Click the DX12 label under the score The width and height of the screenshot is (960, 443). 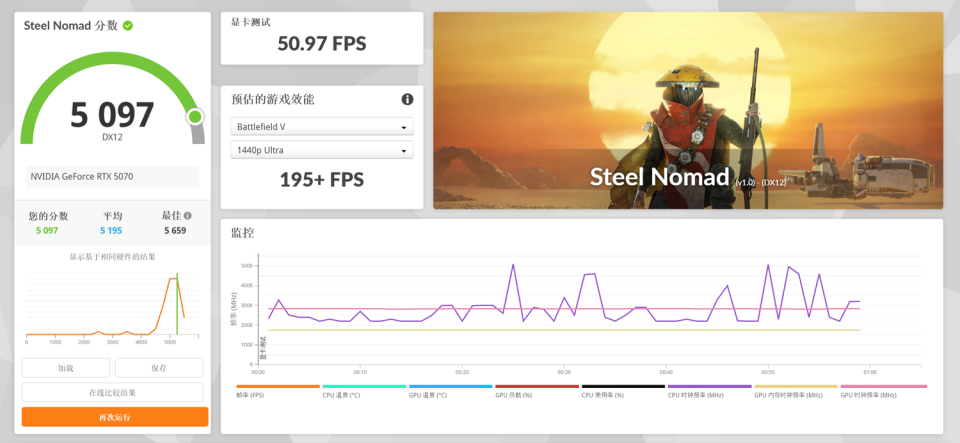112,138
